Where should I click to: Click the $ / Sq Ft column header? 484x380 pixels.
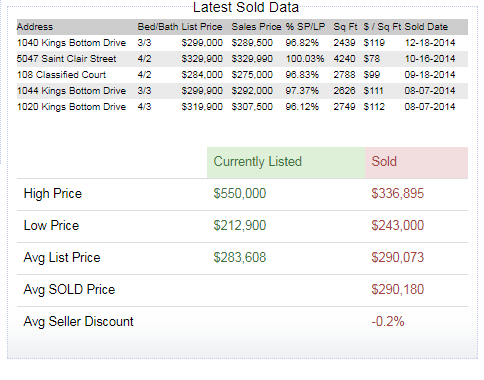tap(382, 27)
